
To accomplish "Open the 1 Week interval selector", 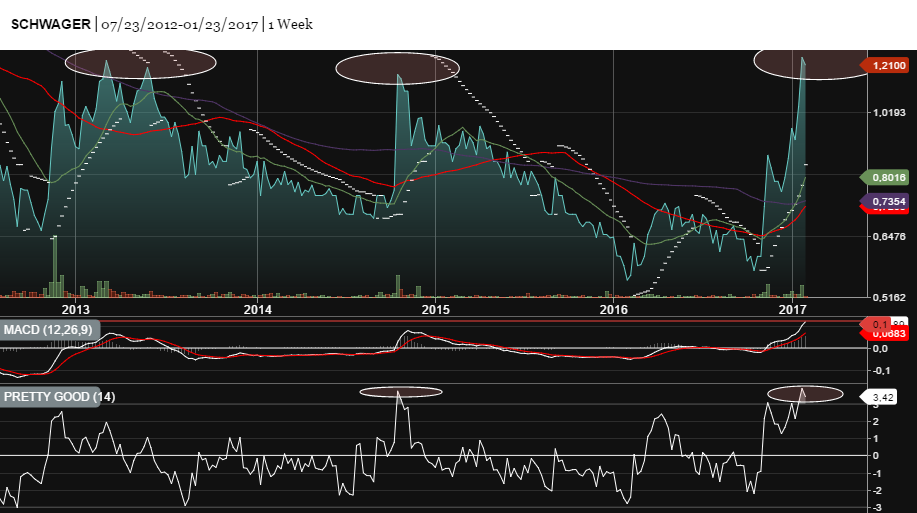I will coord(290,24).
